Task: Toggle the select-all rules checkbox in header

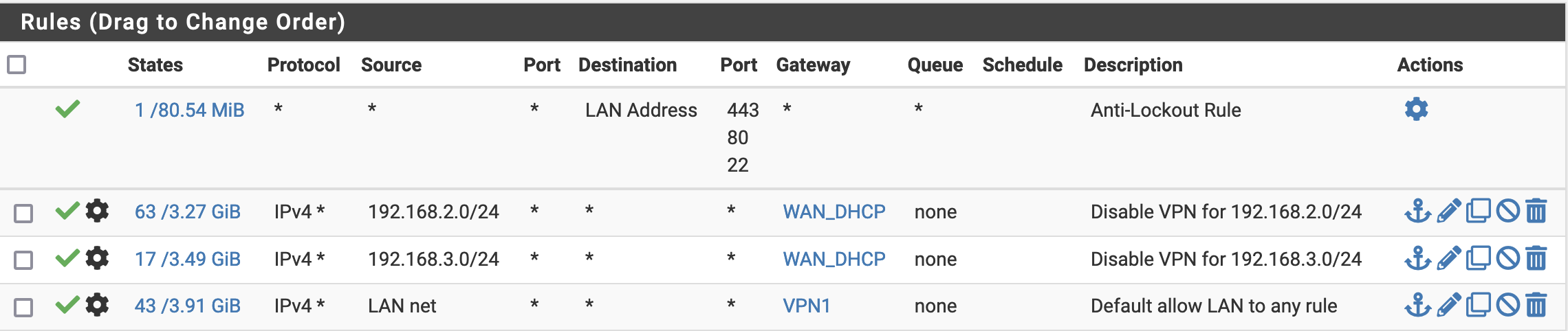Action: click(17, 65)
